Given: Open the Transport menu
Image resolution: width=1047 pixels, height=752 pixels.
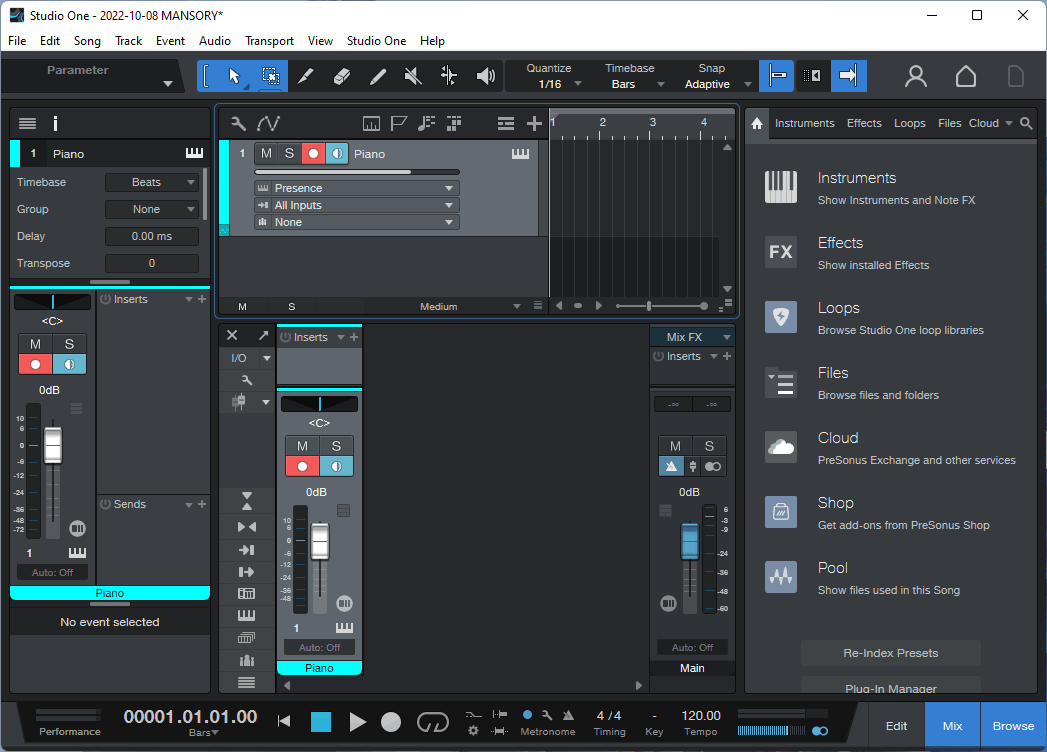Looking at the screenshot, I should click(269, 41).
